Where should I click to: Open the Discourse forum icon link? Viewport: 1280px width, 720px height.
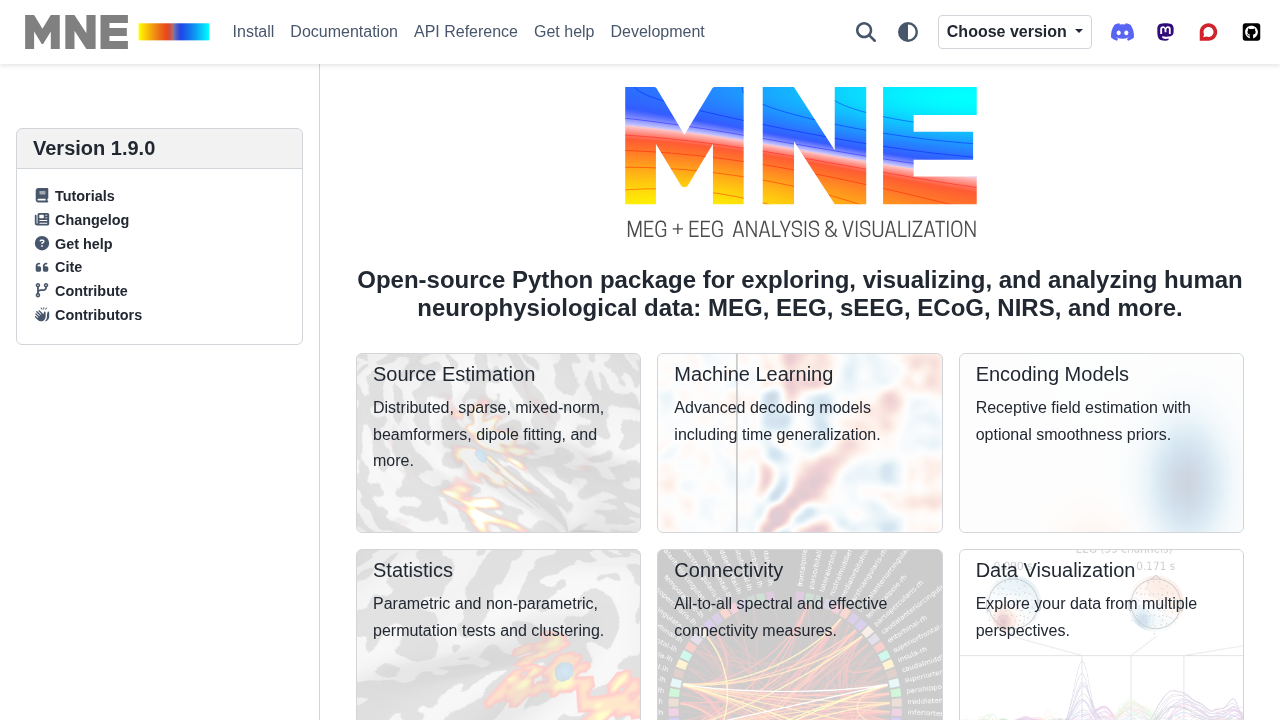coord(1208,32)
